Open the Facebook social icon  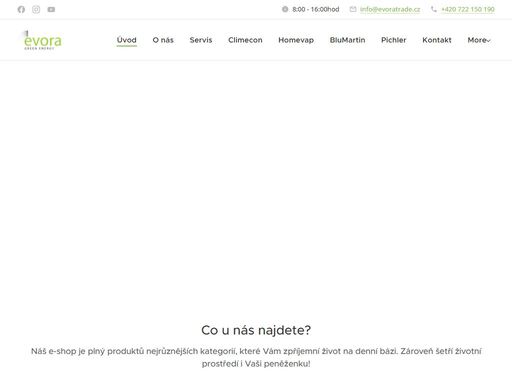(21, 9)
